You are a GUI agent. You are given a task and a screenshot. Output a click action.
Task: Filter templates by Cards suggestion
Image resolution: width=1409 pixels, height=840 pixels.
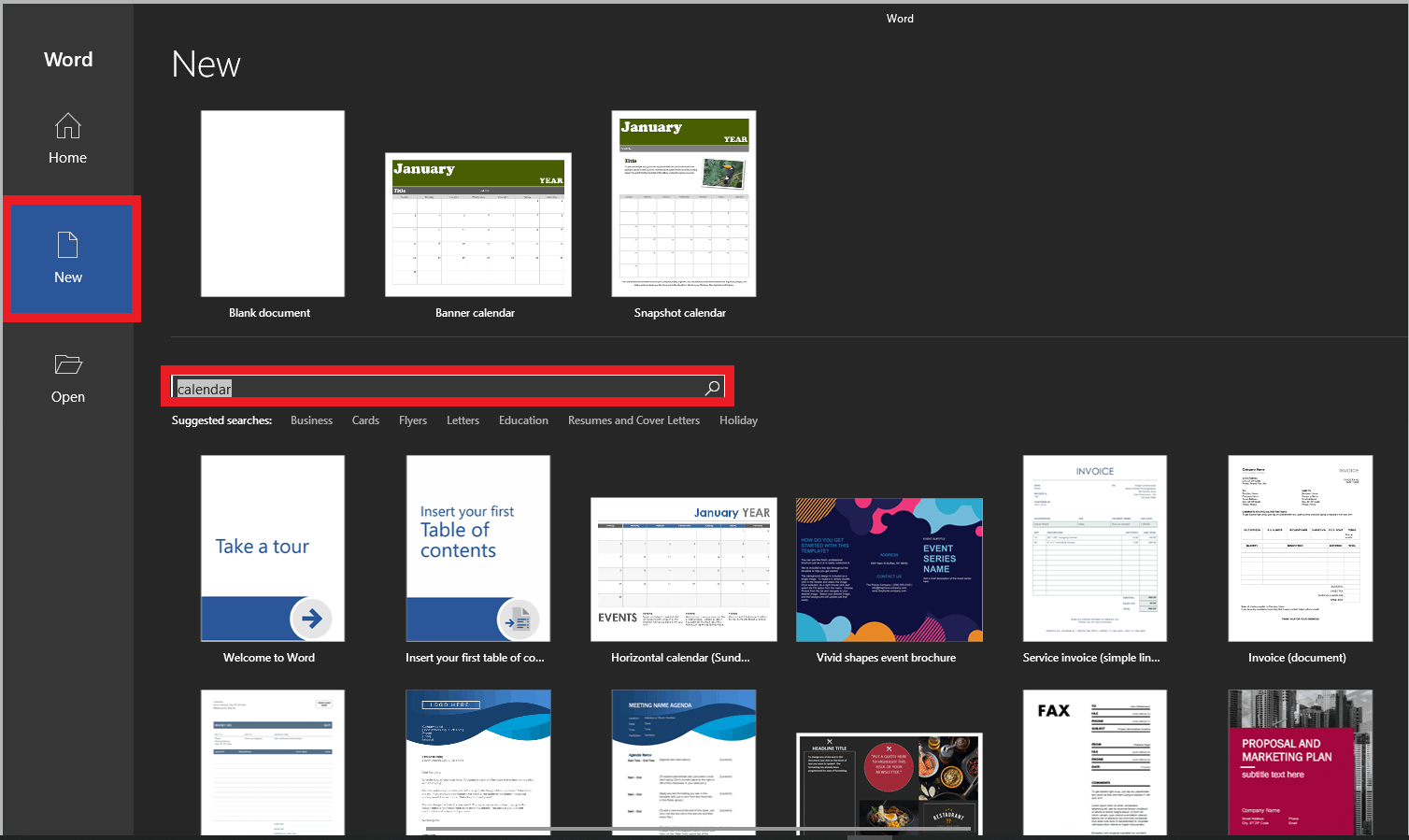pos(365,420)
